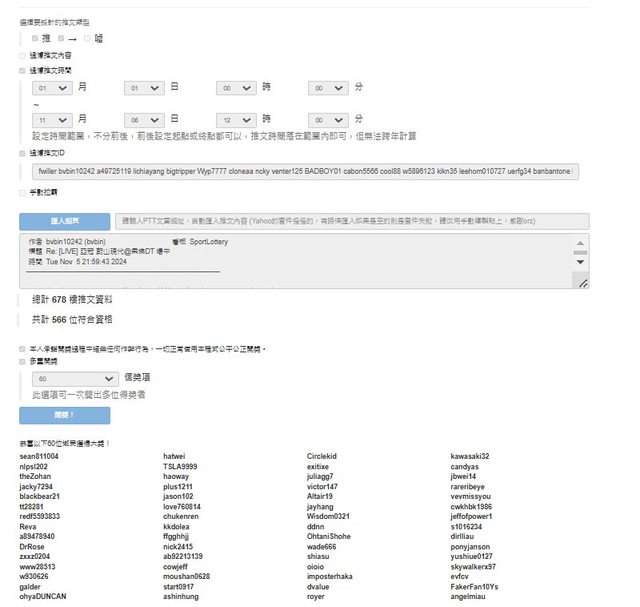Enable the 手動拉票 checkbox

23,191
